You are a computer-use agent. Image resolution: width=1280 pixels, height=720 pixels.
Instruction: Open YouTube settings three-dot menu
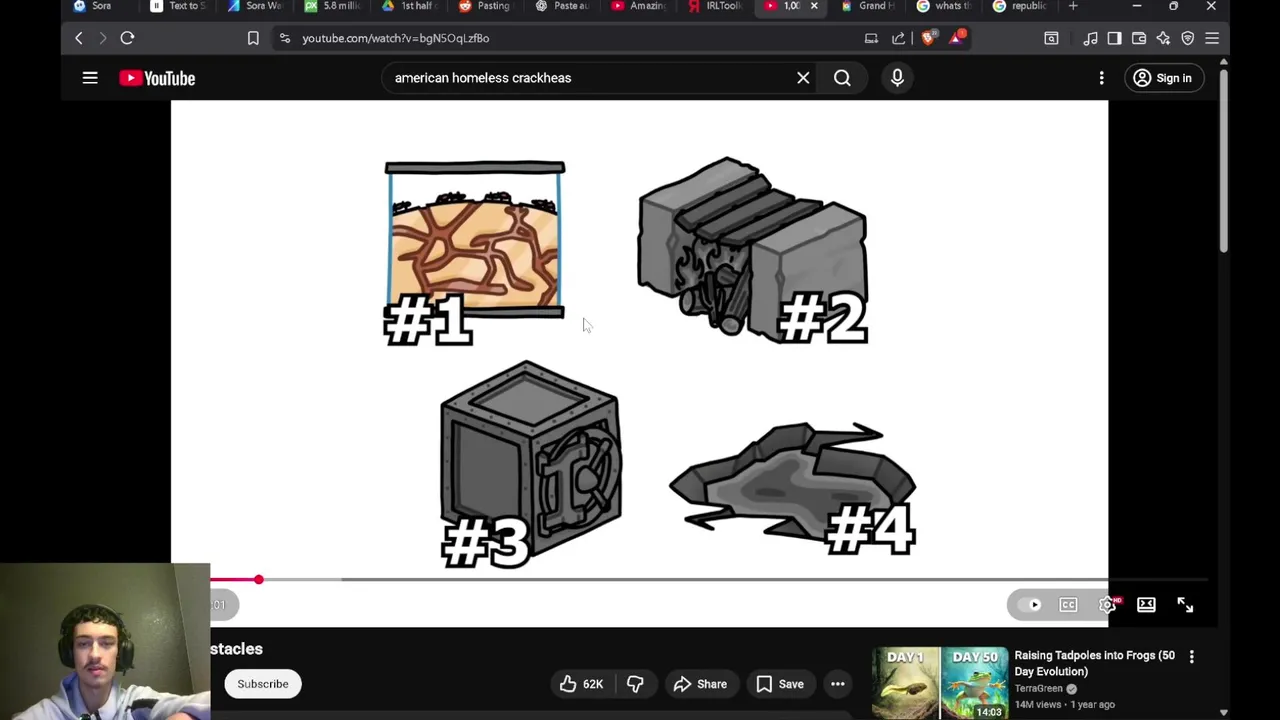point(1101,78)
